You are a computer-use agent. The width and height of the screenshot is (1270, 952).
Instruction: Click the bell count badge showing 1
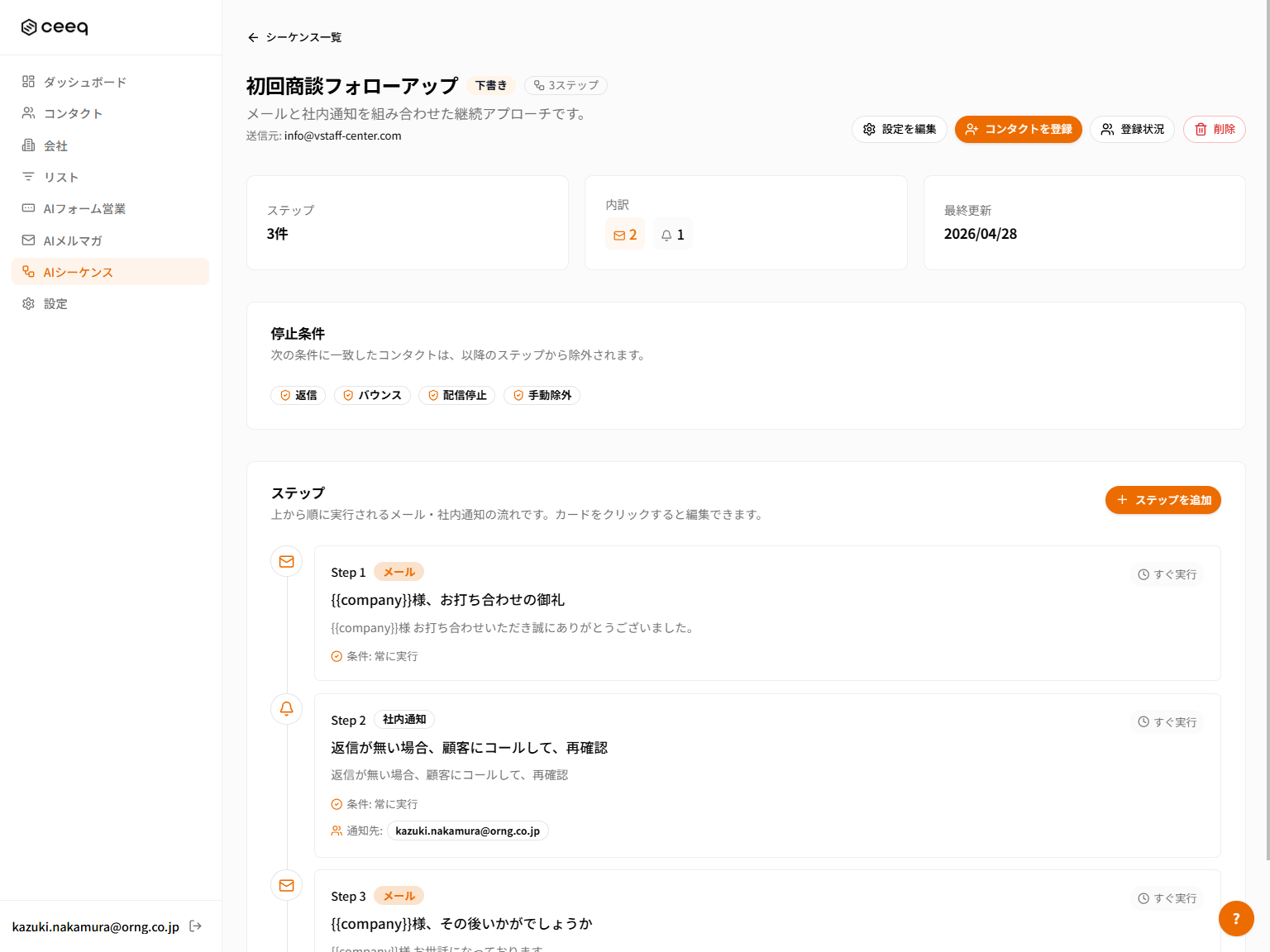click(673, 235)
